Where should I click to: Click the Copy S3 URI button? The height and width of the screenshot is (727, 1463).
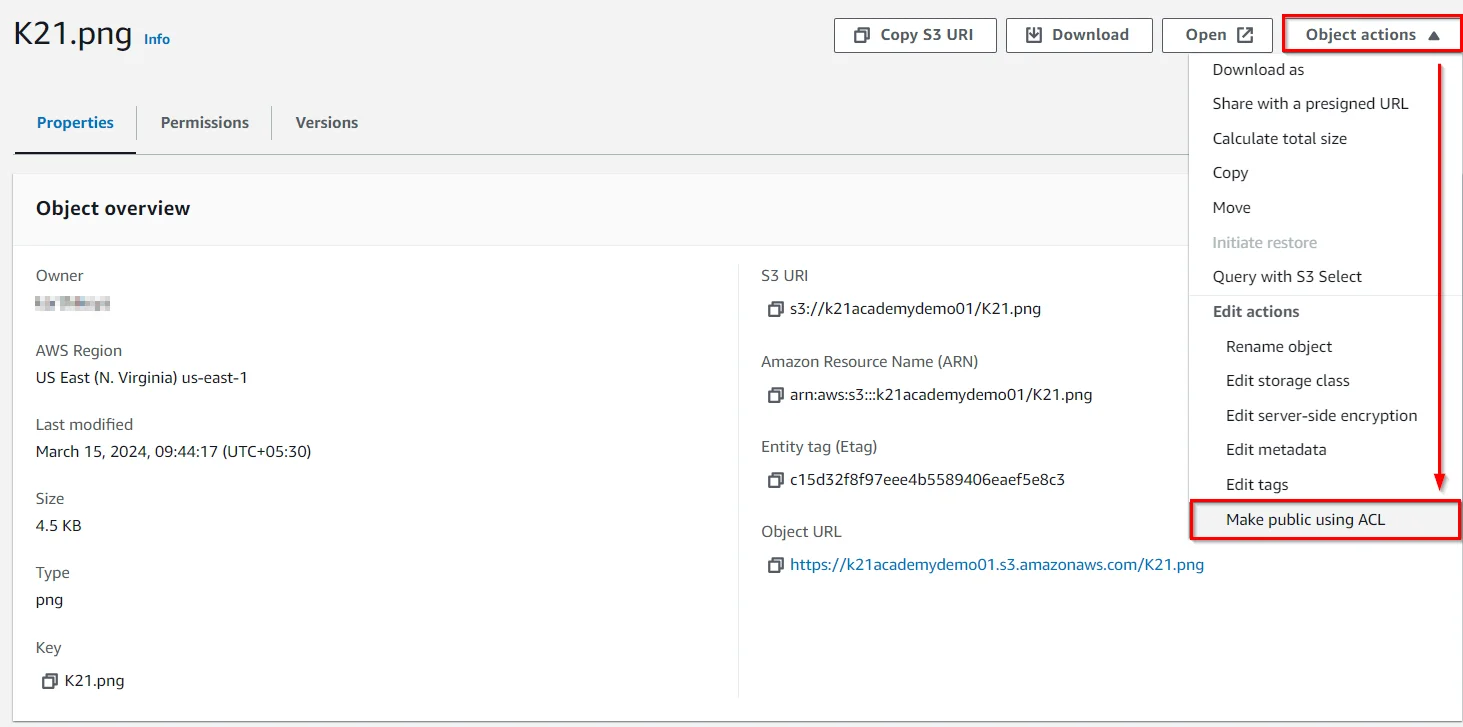(x=915, y=35)
